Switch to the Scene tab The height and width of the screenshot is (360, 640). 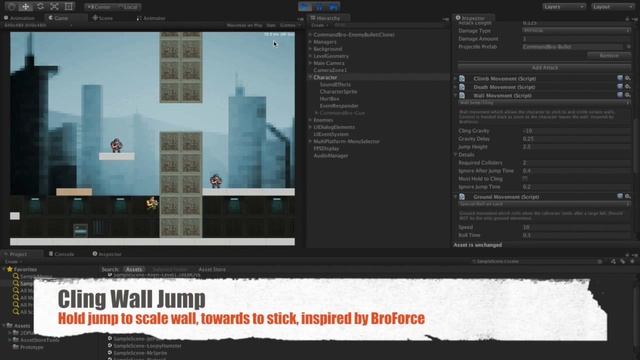[x=102, y=18]
